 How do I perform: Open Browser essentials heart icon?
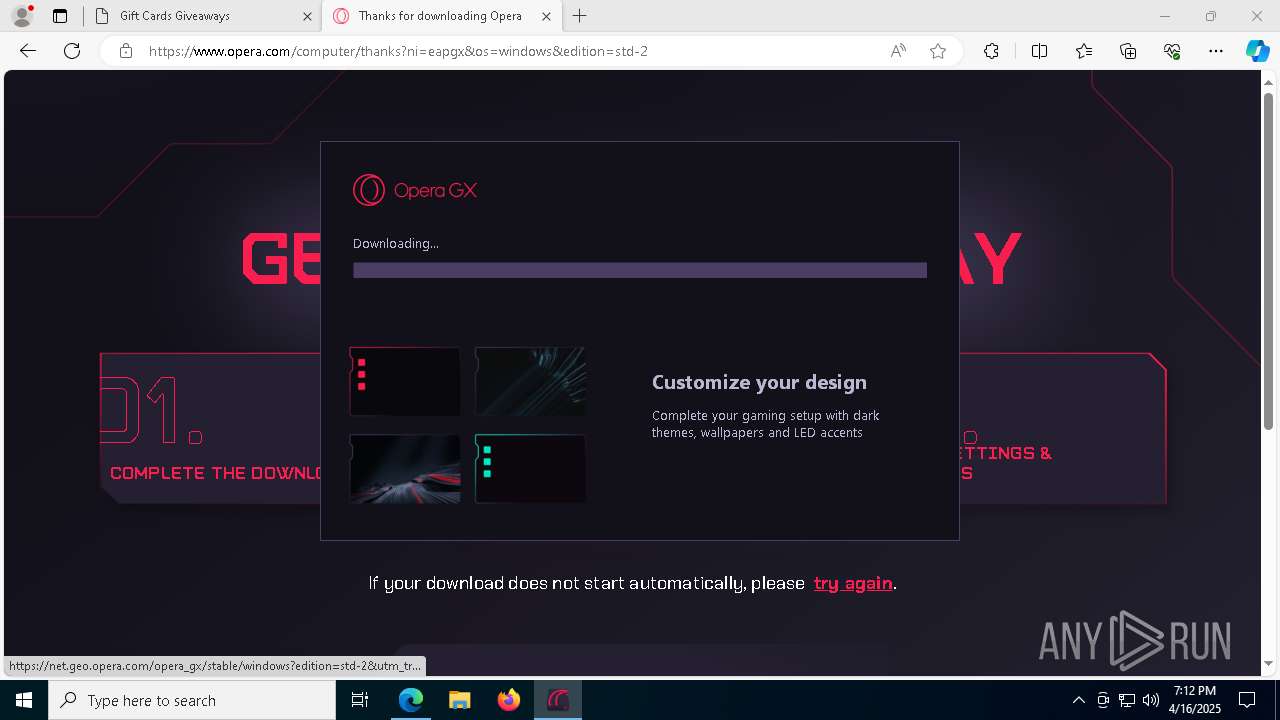click(1172, 51)
